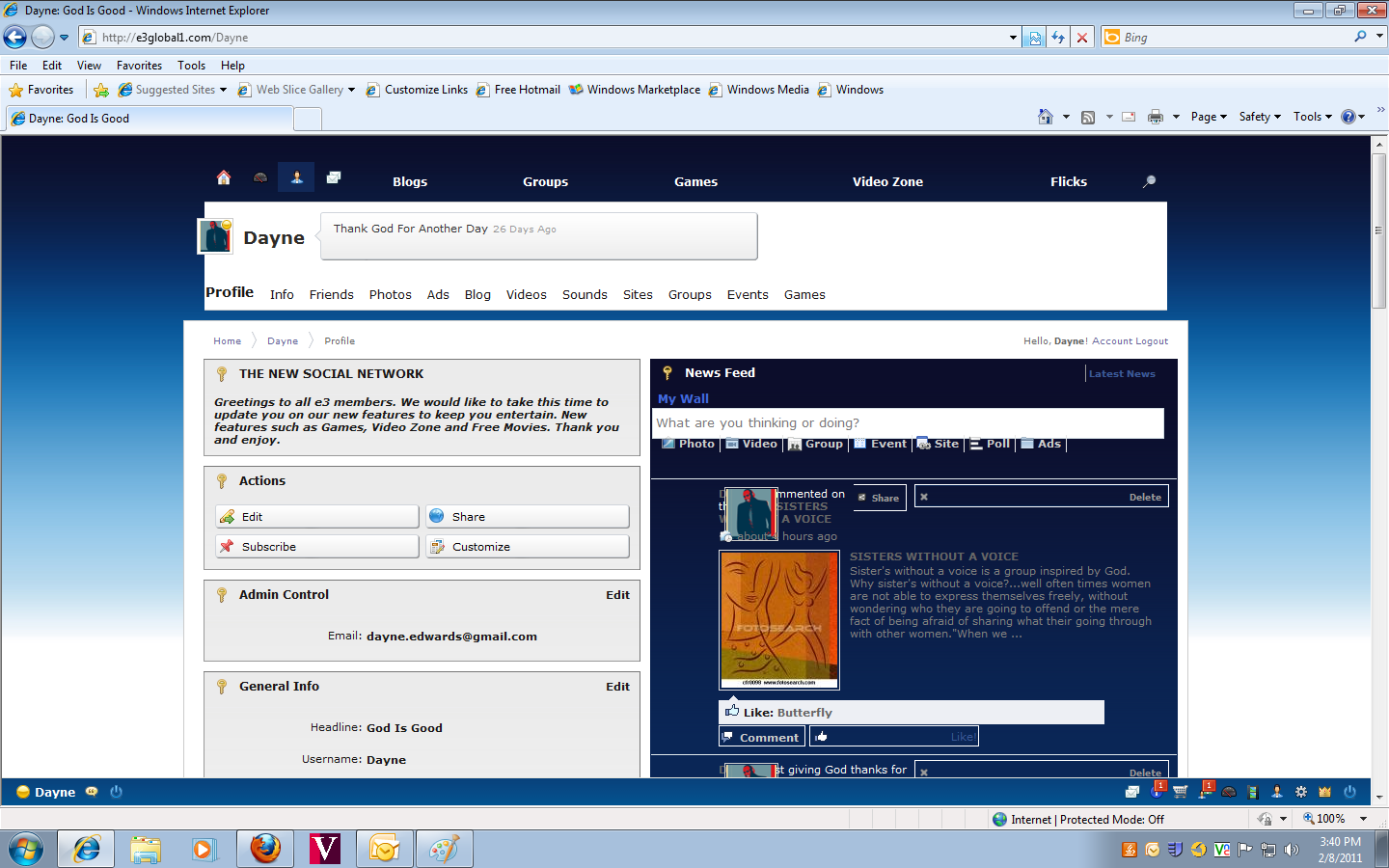Open the Windows Start orb
The image size is (1389, 868).
(26, 849)
